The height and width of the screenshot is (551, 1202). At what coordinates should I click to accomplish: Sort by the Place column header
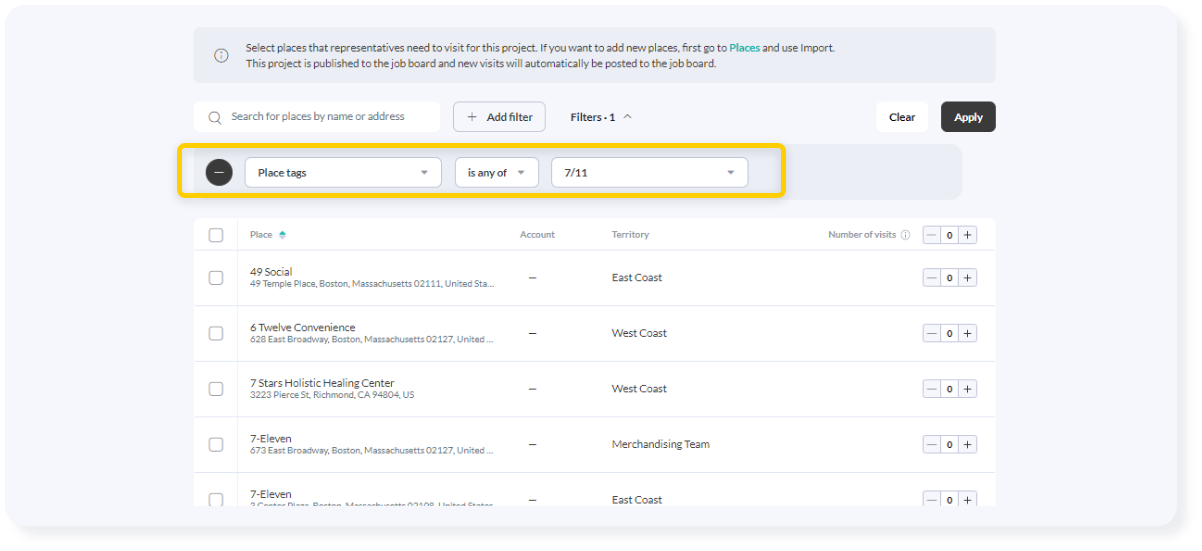click(x=261, y=235)
